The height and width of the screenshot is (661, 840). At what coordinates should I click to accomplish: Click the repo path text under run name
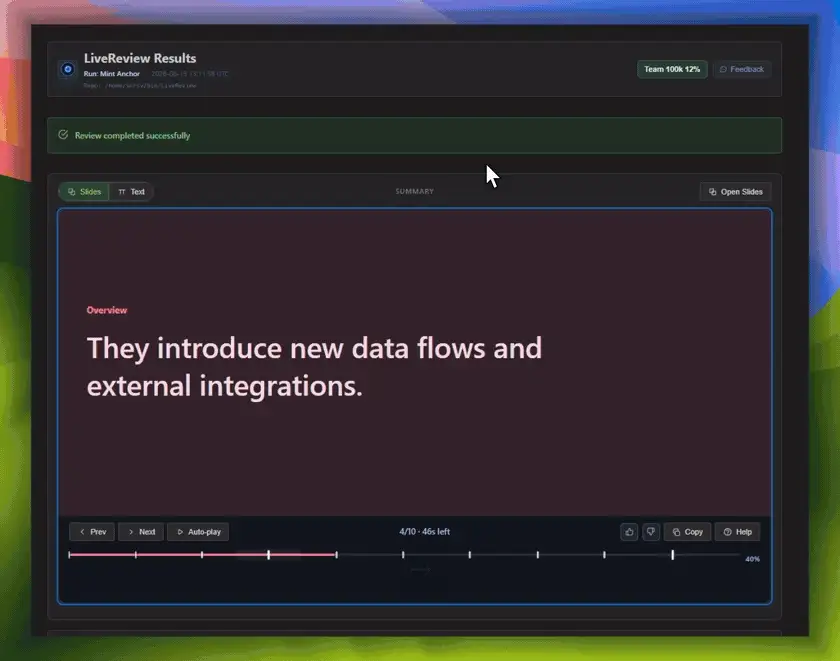coord(140,86)
